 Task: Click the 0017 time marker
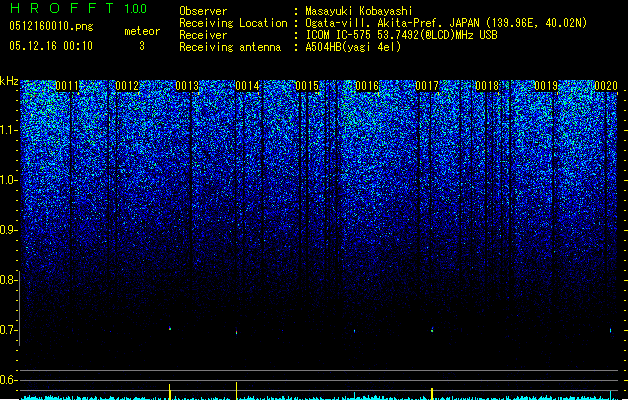(x=427, y=86)
